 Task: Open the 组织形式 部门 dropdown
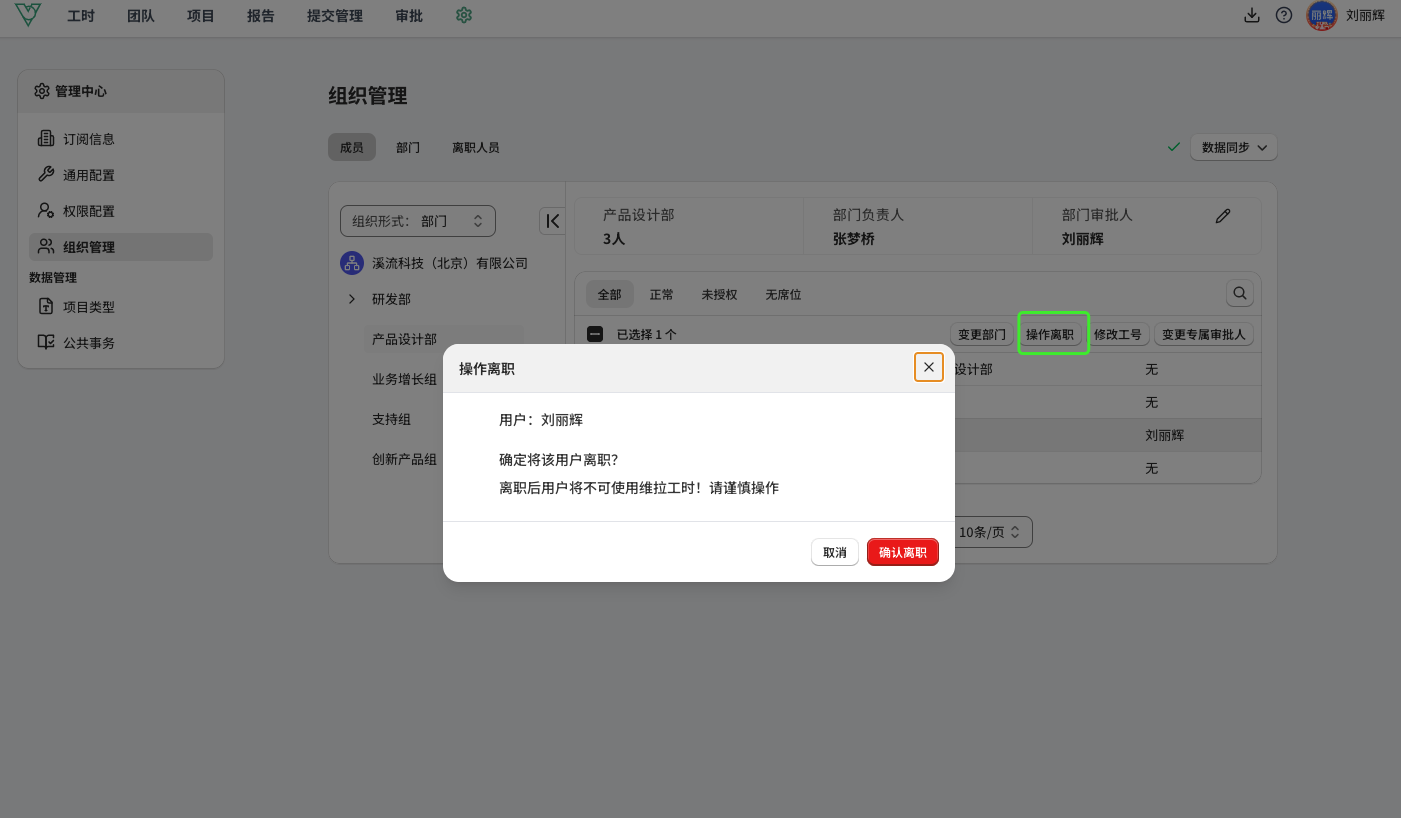click(418, 221)
